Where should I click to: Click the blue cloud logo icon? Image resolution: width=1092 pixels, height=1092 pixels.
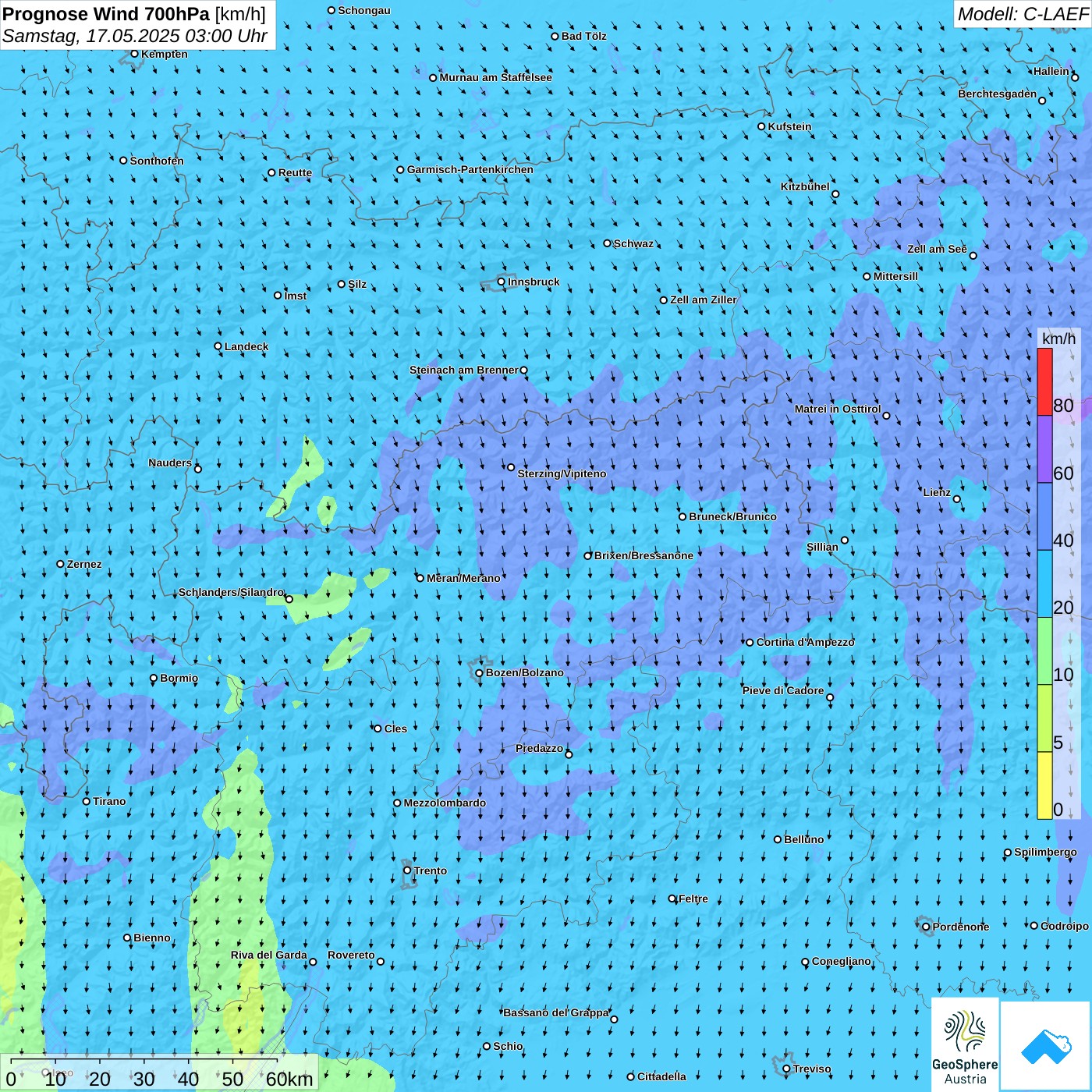[x=1046, y=1046]
